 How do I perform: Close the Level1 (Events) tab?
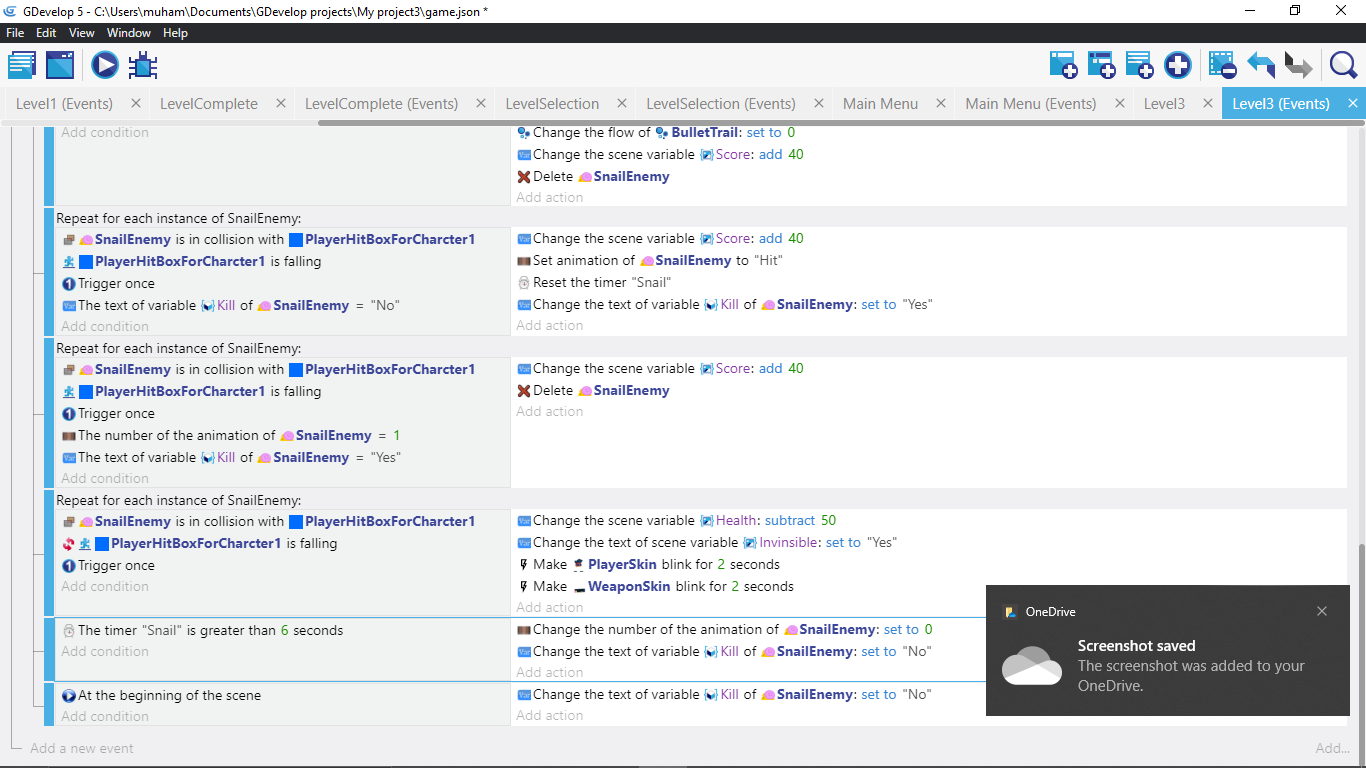[x=136, y=103]
